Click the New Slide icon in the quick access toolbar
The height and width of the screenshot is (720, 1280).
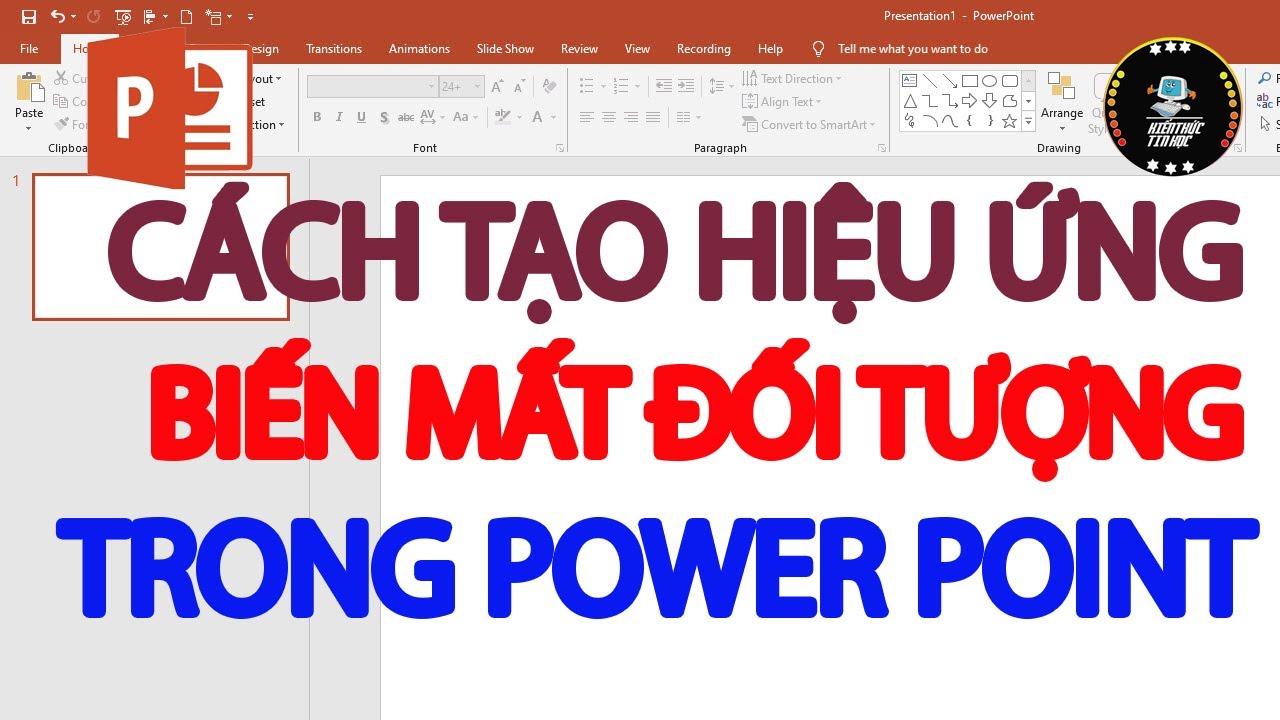pos(213,16)
